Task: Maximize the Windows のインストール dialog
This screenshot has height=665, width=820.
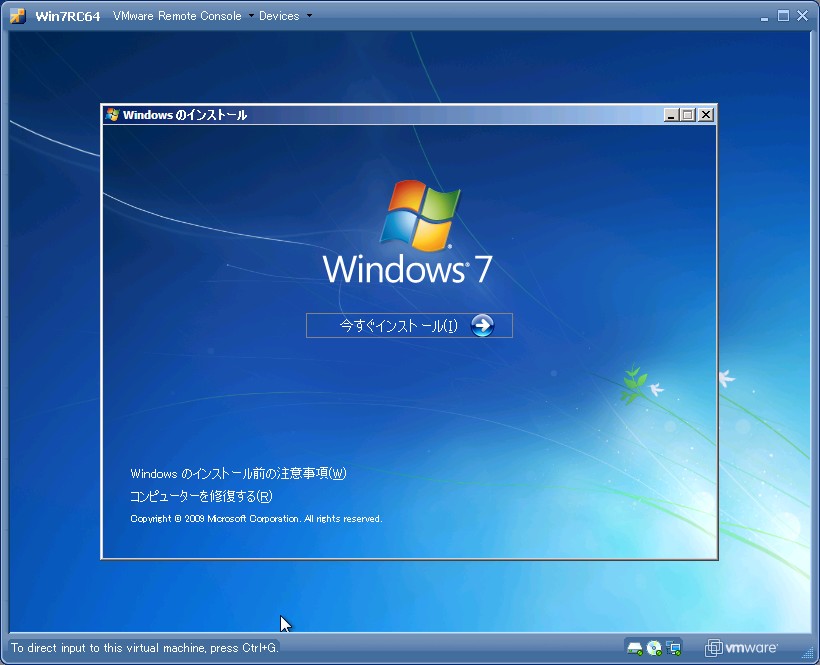Action: tap(688, 114)
